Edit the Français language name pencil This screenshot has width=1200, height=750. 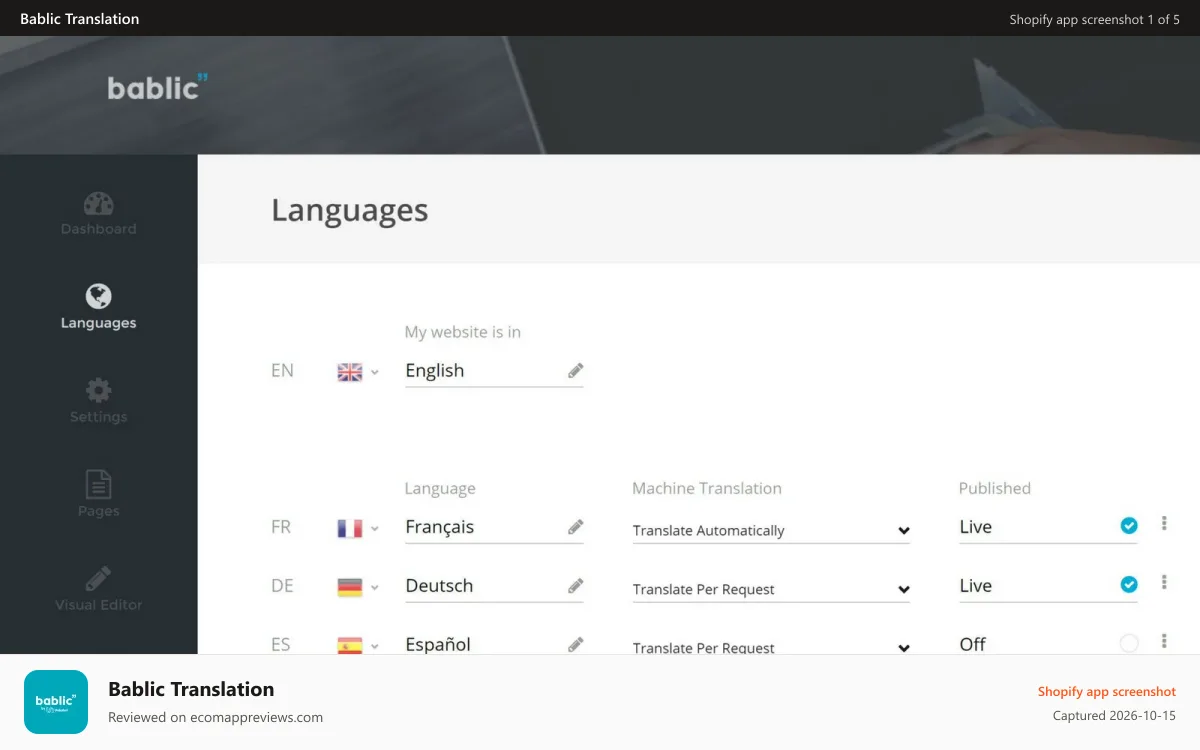coord(576,527)
